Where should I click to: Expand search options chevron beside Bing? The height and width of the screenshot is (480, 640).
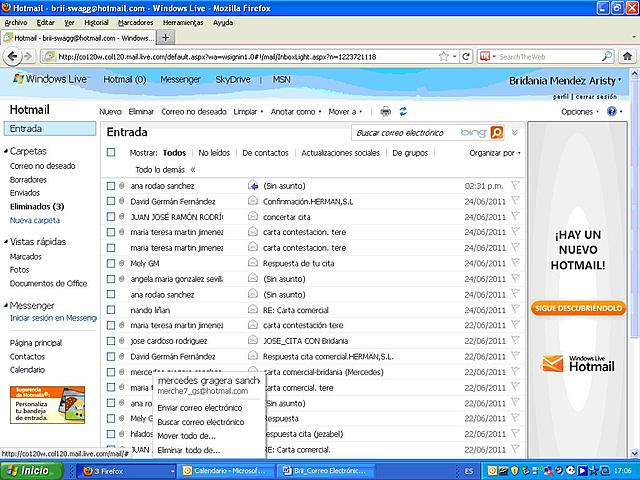tap(515, 132)
